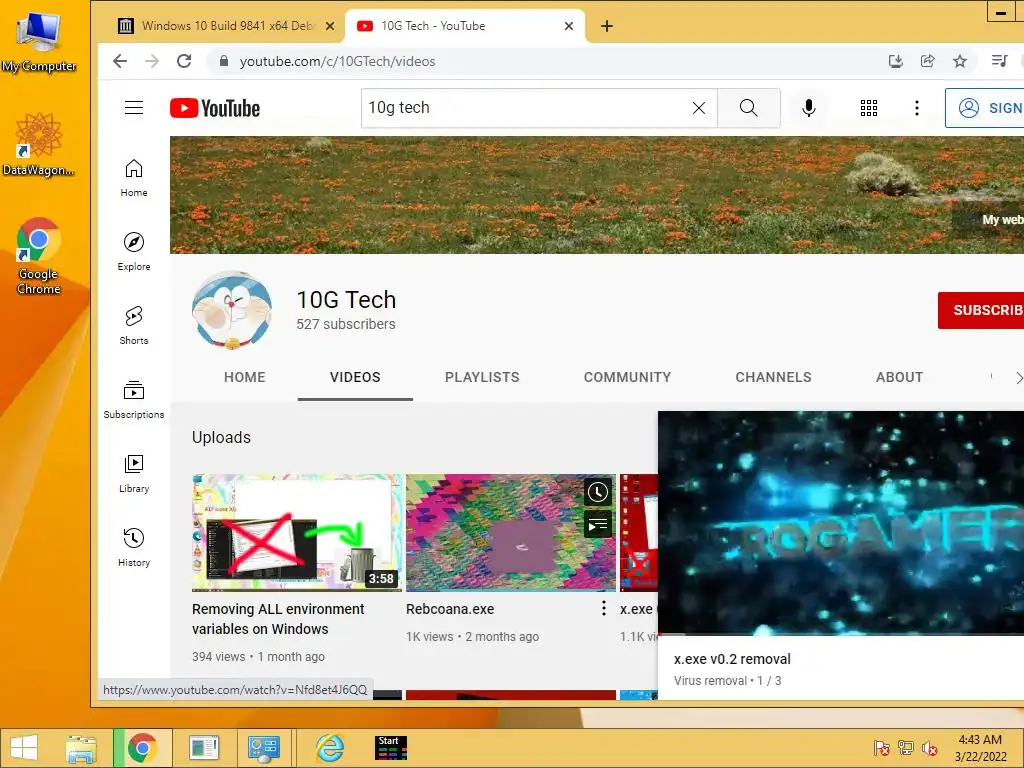This screenshot has width=1024, height=768.
Task: Open the three-dot menu for Rebcoana.exe
Action: click(x=603, y=609)
